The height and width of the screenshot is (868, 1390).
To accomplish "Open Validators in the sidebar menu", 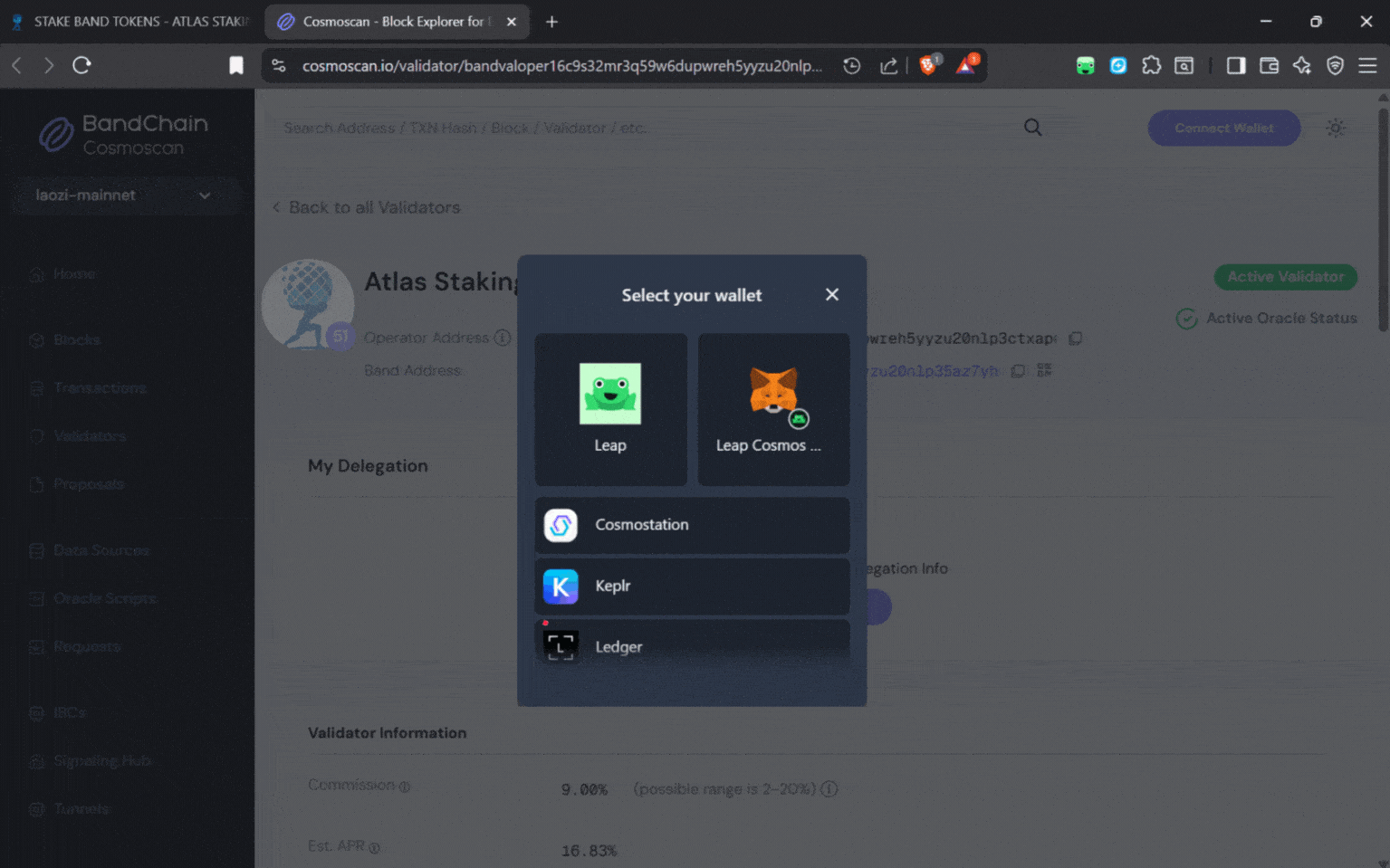I will pyautogui.click(x=89, y=435).
